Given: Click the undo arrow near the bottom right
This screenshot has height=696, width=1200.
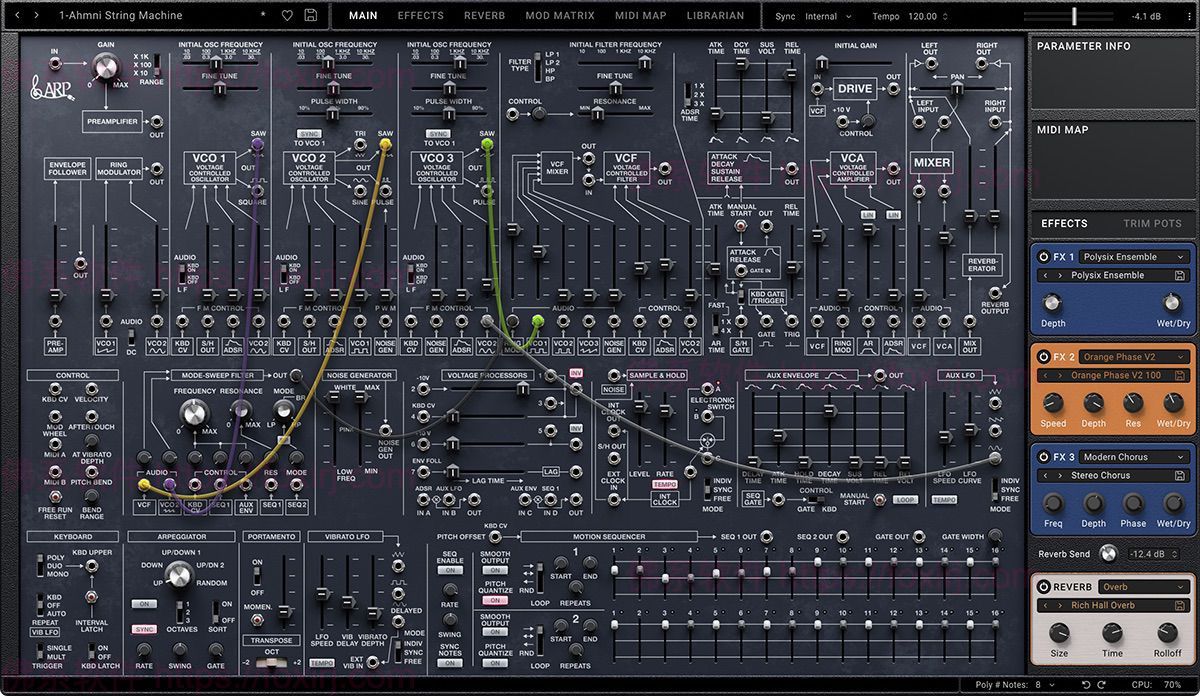Looking at the screenshot, I should [x=1086, y=684].
